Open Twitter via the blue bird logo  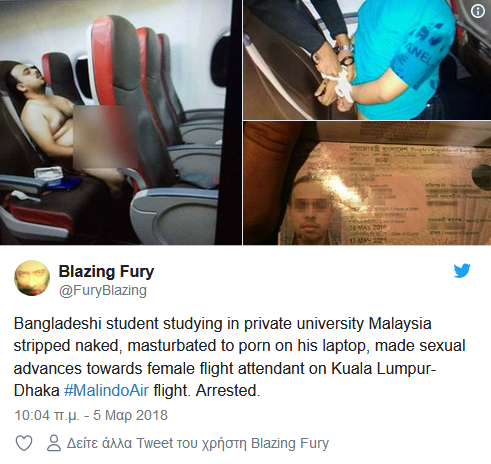pyautogui.click(x=462, y=271)
